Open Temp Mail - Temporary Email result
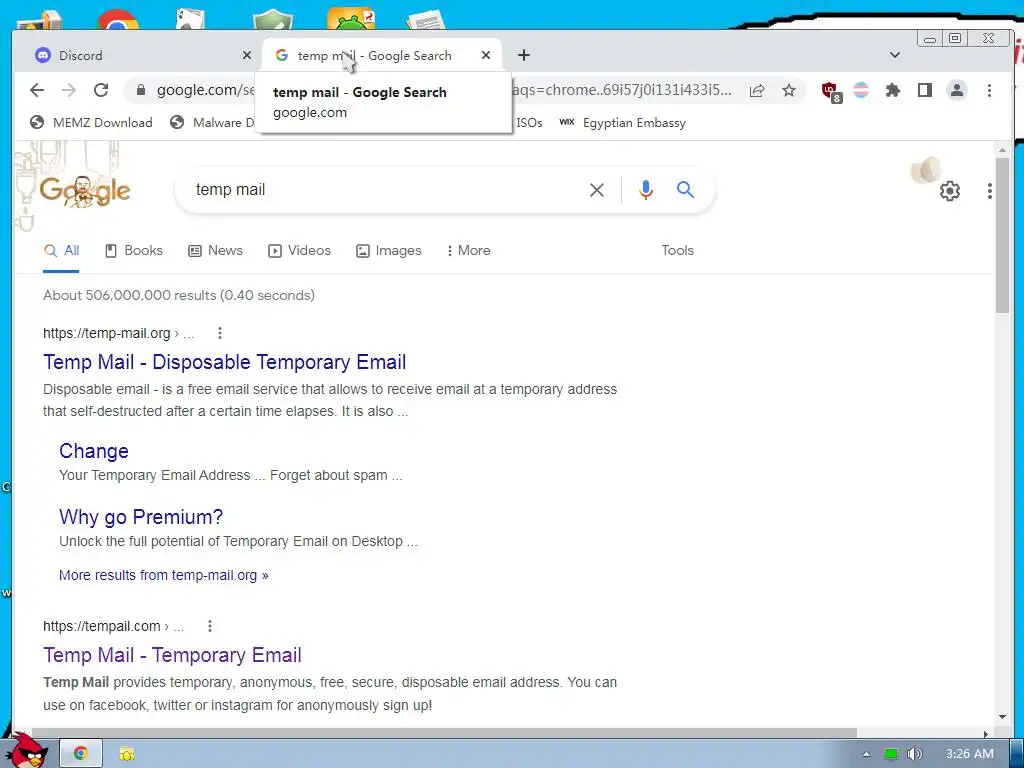 172,655
